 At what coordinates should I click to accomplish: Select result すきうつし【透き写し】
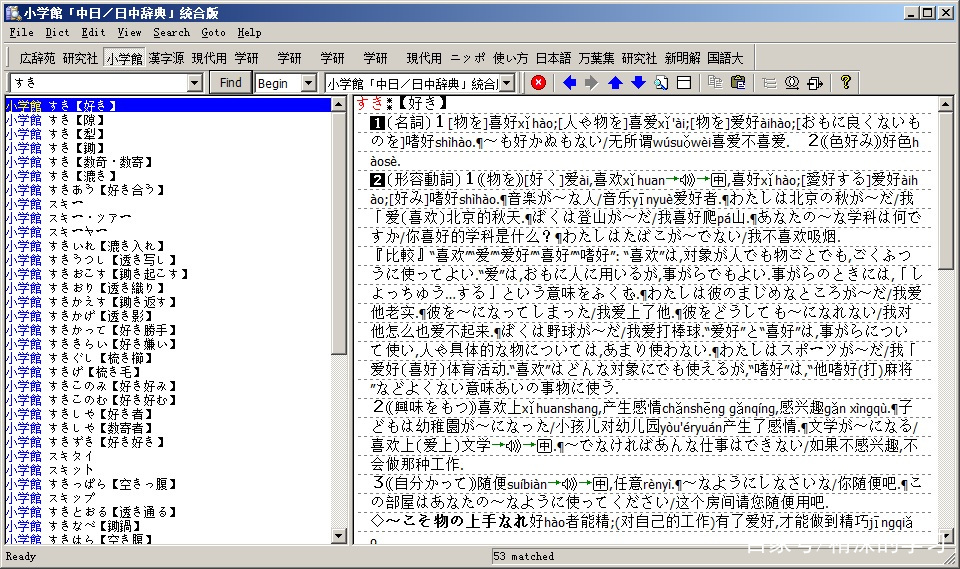pyautogui.click(x=92, y=260)
